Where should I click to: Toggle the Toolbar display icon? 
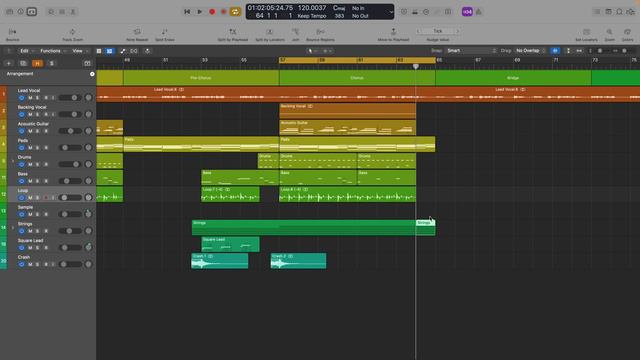tap(32, 12)
